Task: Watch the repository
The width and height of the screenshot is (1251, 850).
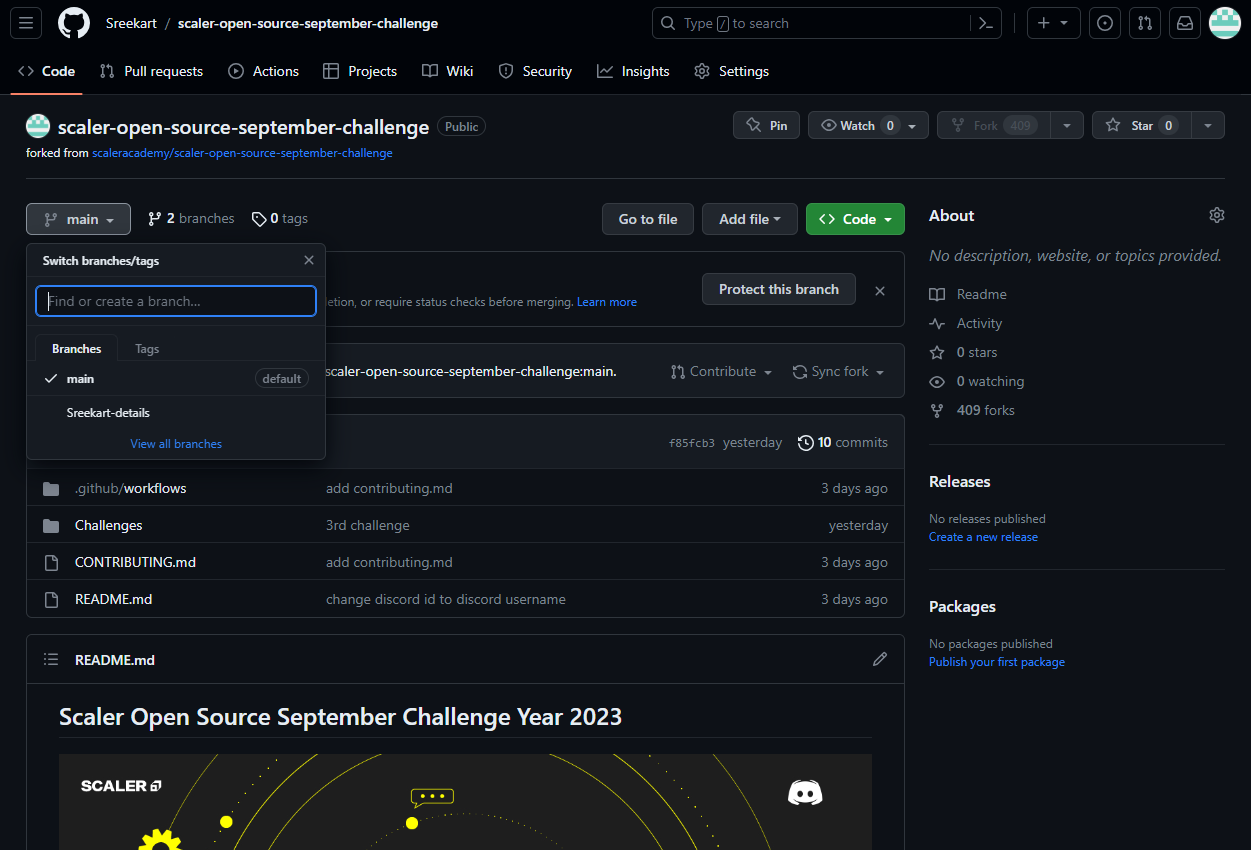Action: coord(858,124)
